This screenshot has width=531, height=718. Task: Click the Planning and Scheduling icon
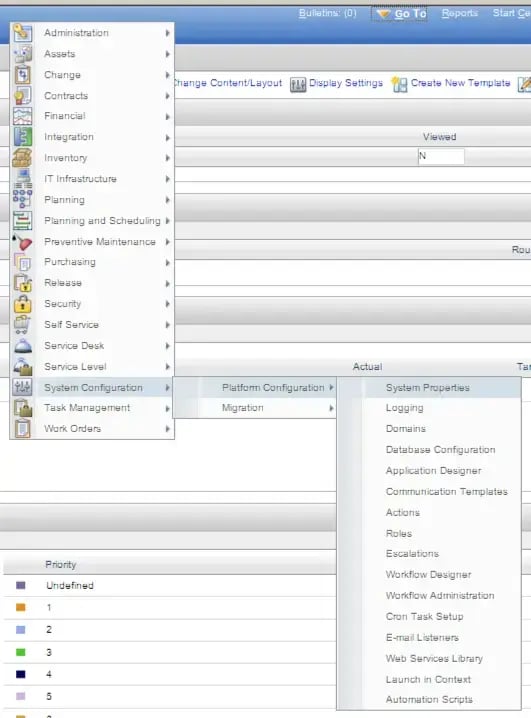(22, 221)
